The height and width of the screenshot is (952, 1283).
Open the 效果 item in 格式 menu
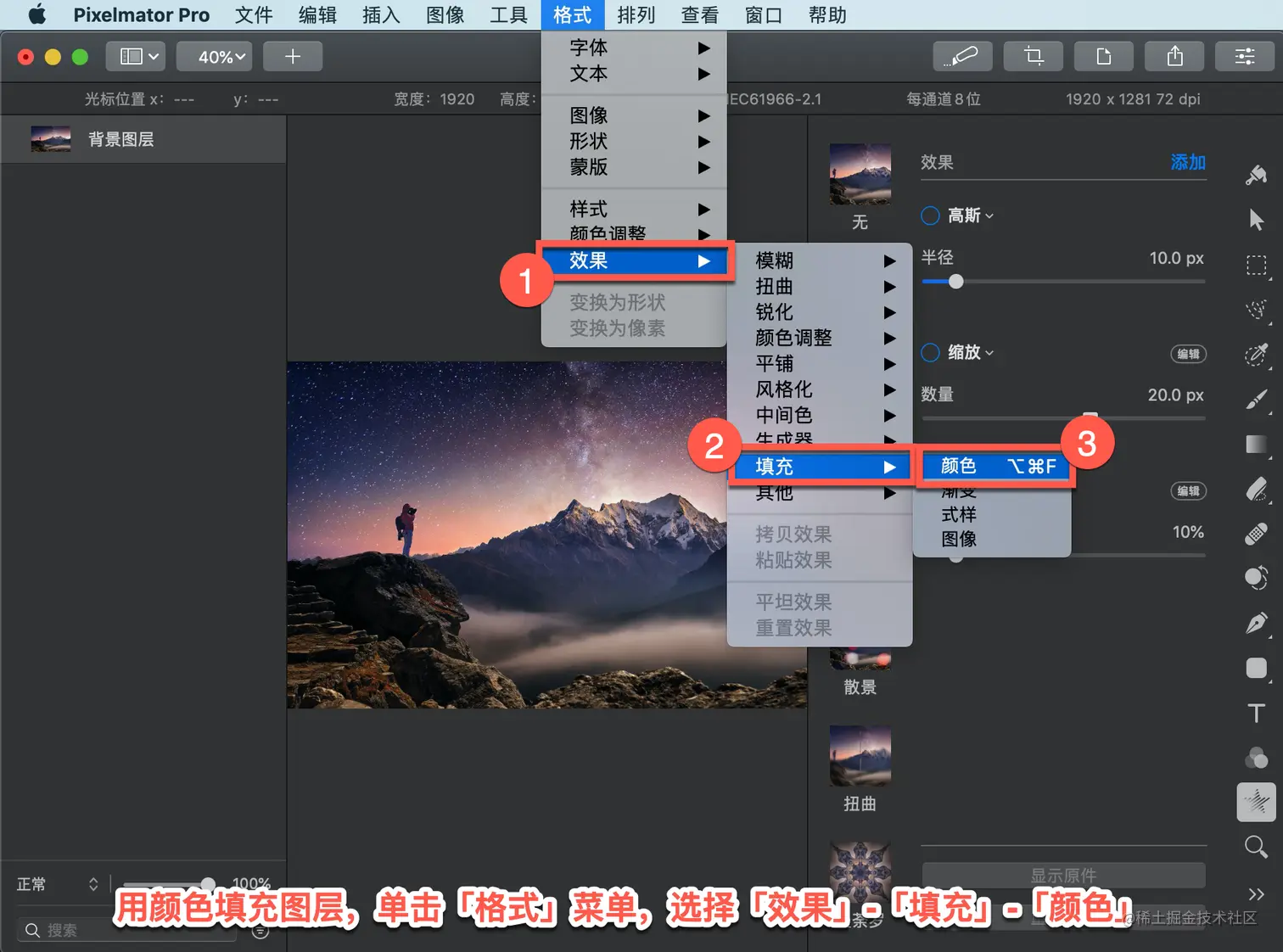634,260
